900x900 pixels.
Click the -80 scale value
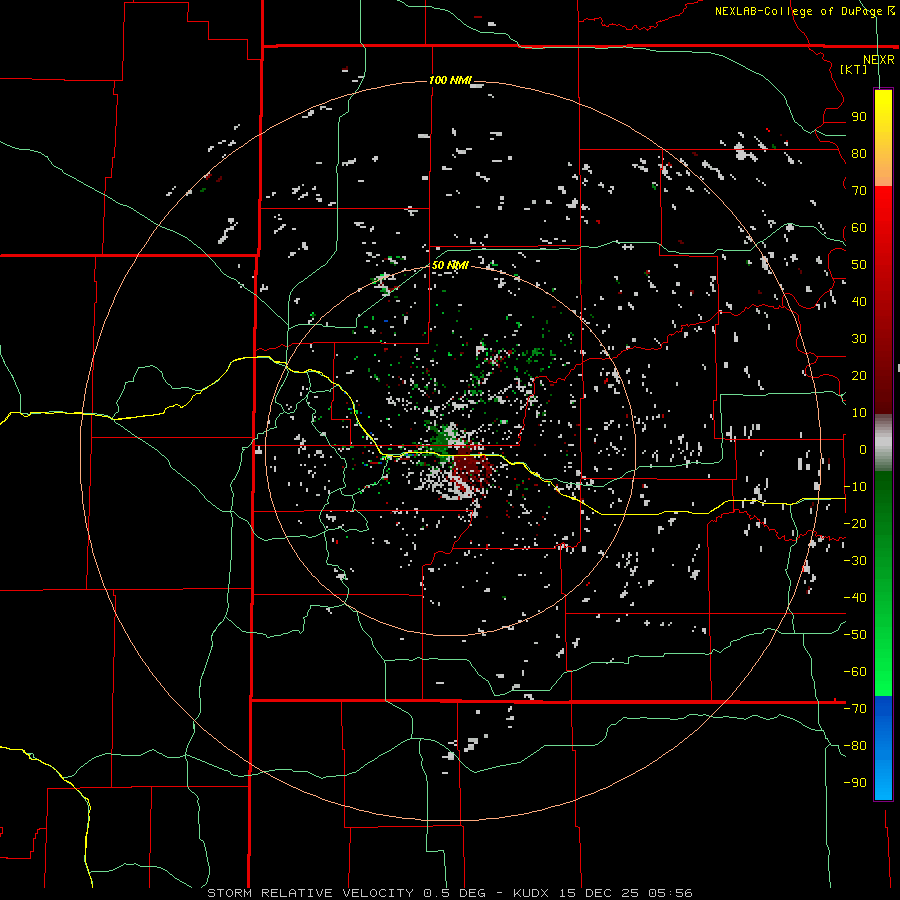(855, 746)
